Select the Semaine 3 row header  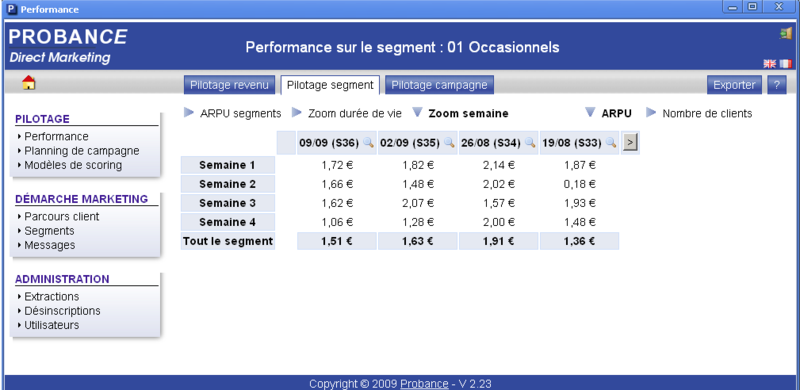(228, 203)
